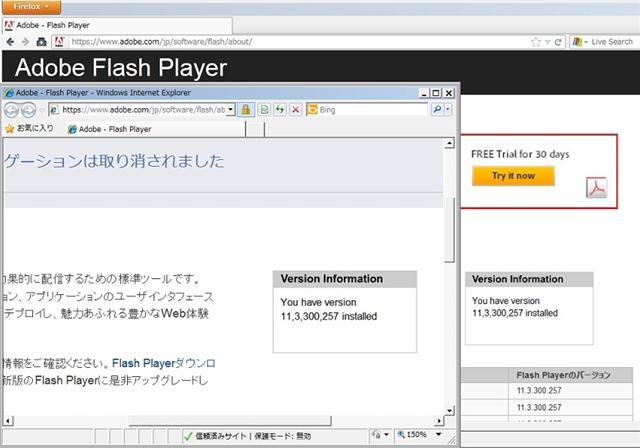Click the Live Search box in Firefox
Image resolution: width=640 pixels, height=448 pixels.
pyautogui.click(x=612, y=42)
